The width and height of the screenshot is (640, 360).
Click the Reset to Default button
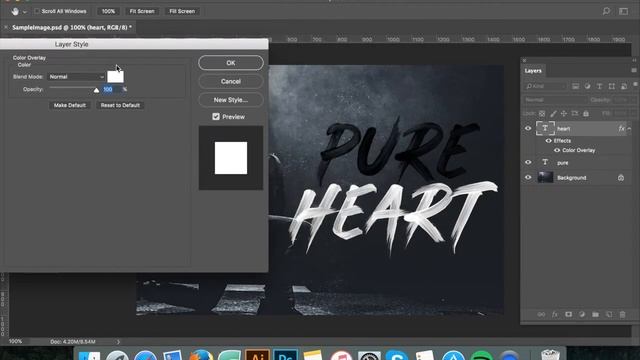point(120,105)
